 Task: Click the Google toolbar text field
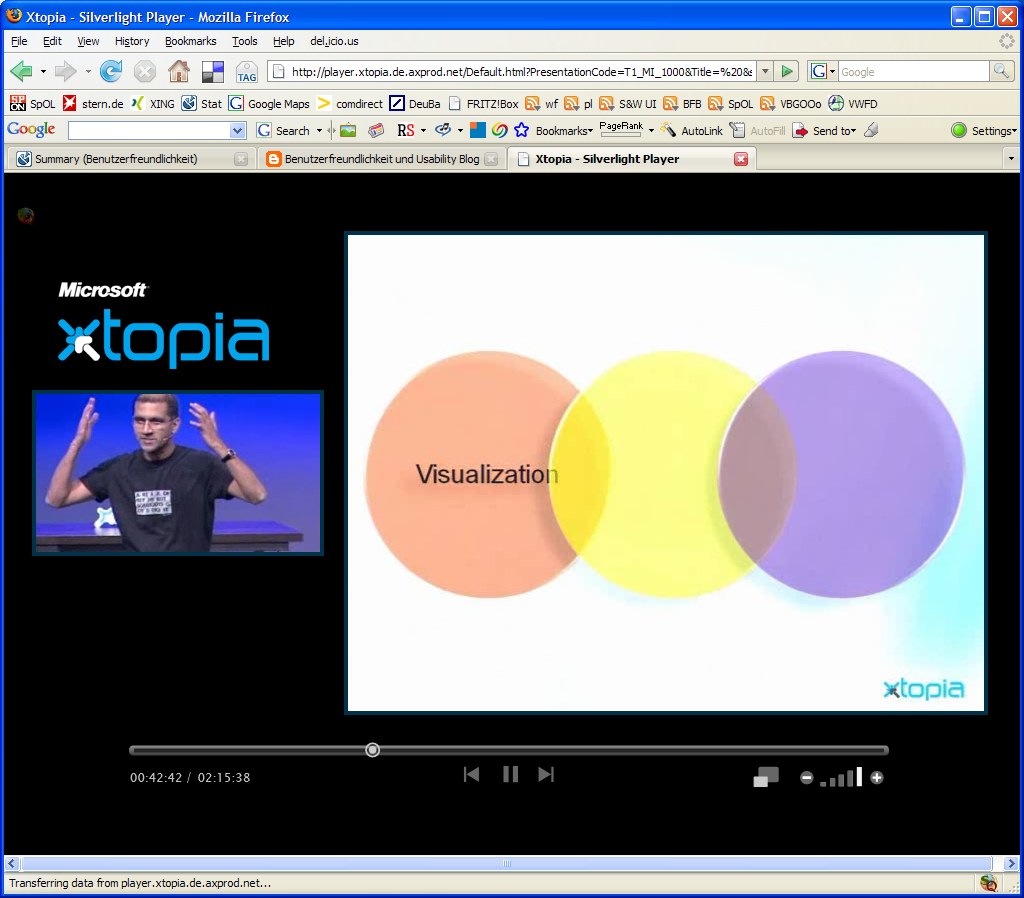tap(149, 131)
